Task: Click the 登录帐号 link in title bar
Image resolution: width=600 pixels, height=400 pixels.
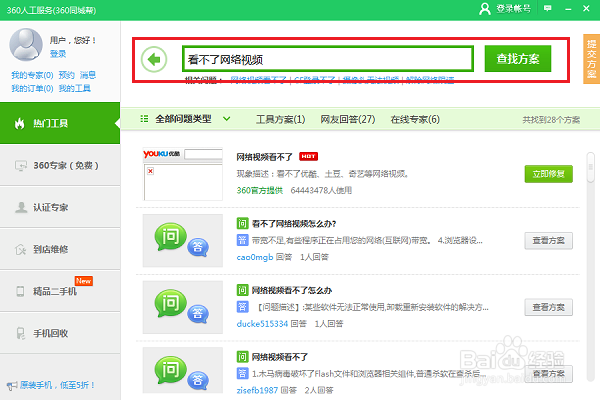Action: pyautogui.click(x=514, y=9)
